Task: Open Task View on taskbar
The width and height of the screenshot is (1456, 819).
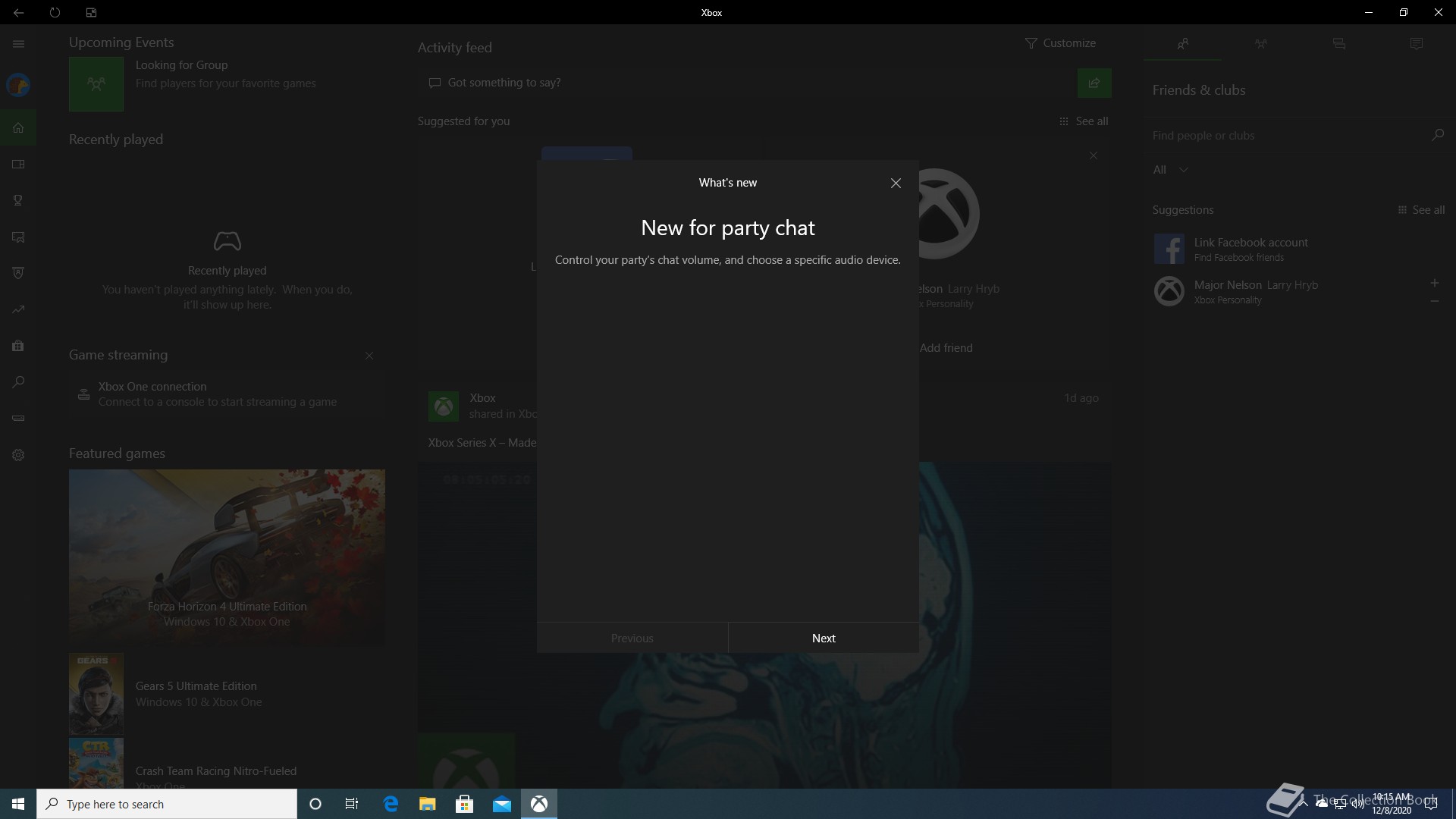Action: click(352, 804)
